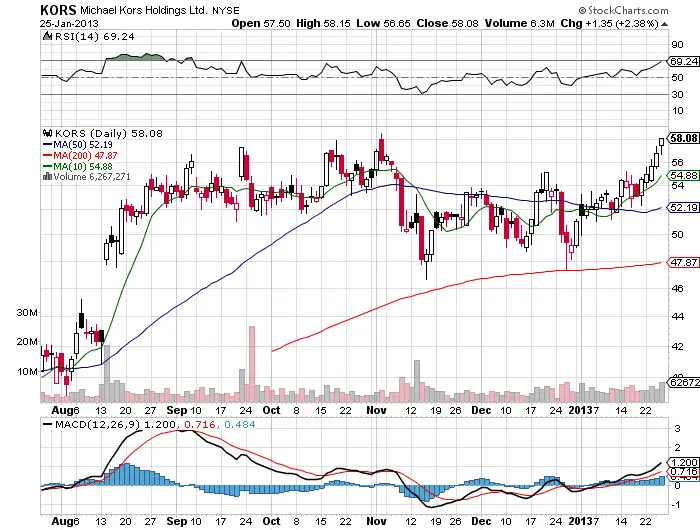700x530 pixels.
Task: Click the RSI(14) 69.24 legend label
Action: pyautogui.click(x=95, y=36)
